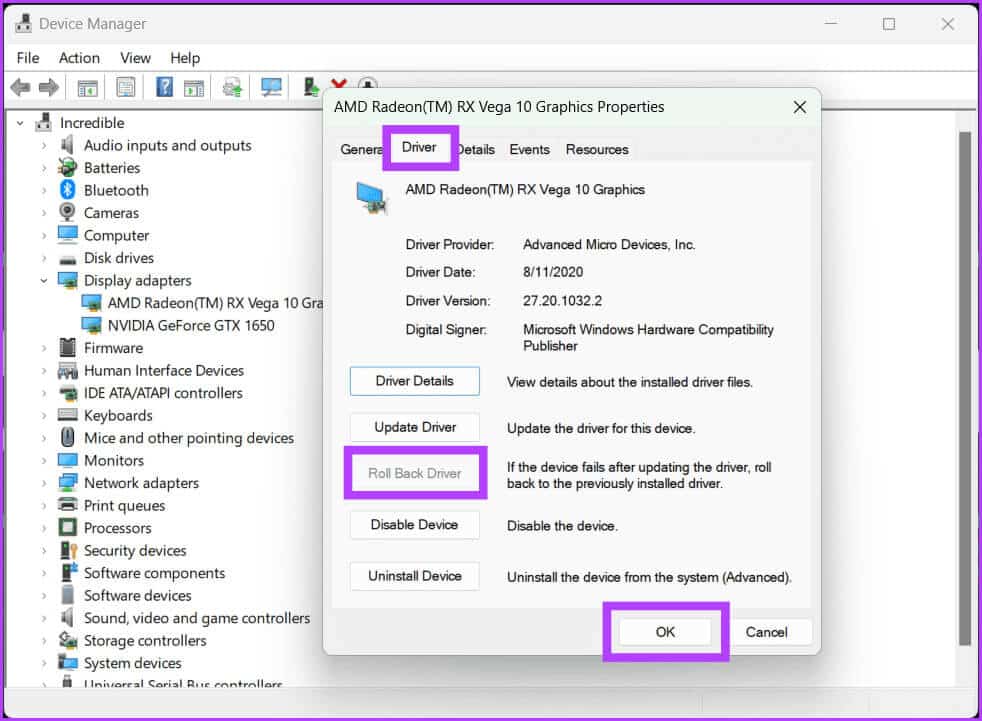This screenshot has width=982, height=721.
Task: Open the Resources tab
Action: pos(597,149)
